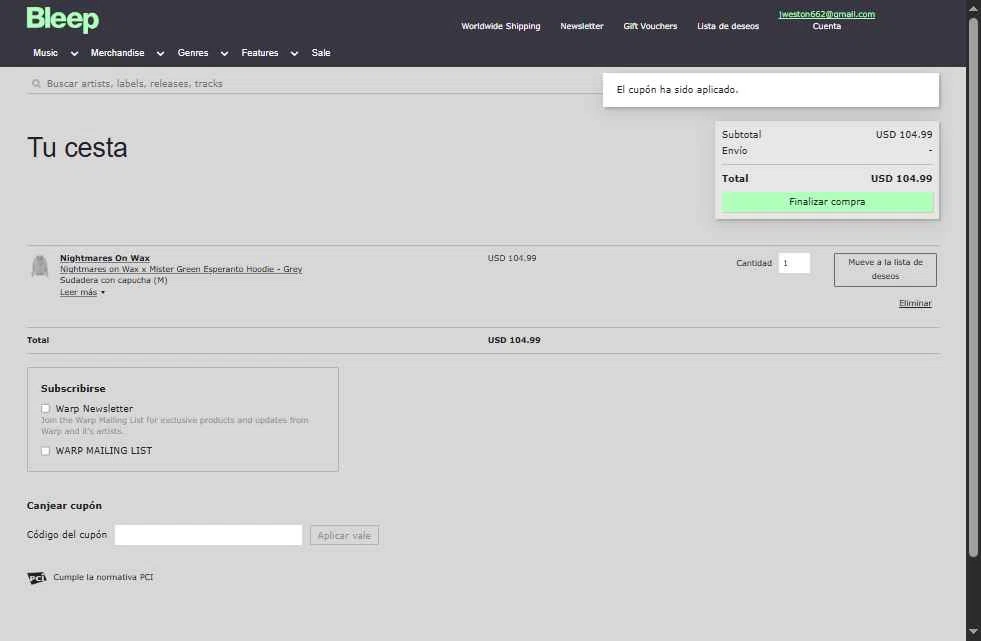
Task: Click the scrollbar down arrow
Action: coord(973,631)
